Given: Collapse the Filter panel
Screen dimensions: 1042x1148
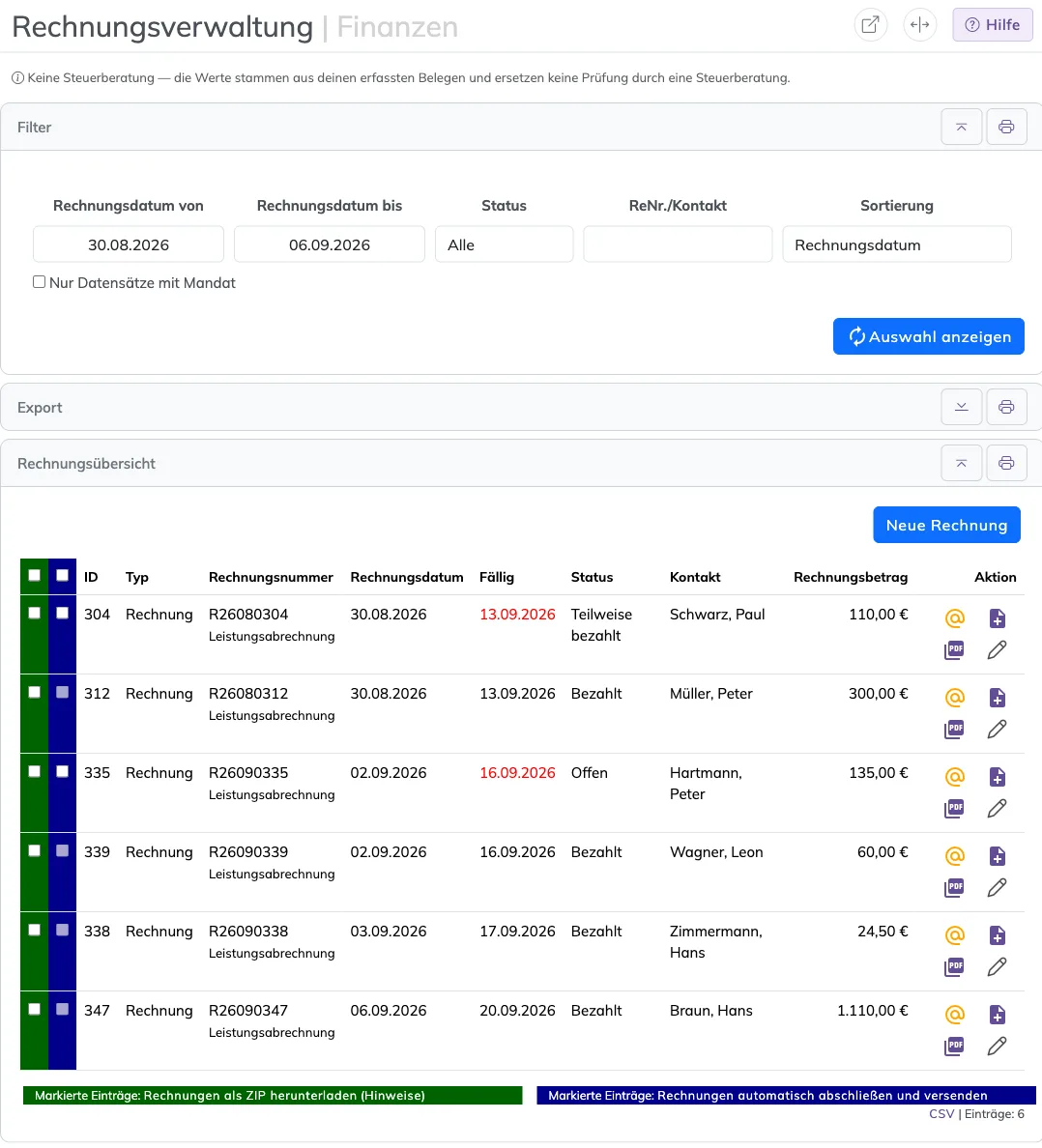Looking at the screenshot, I should coord(962,127).
